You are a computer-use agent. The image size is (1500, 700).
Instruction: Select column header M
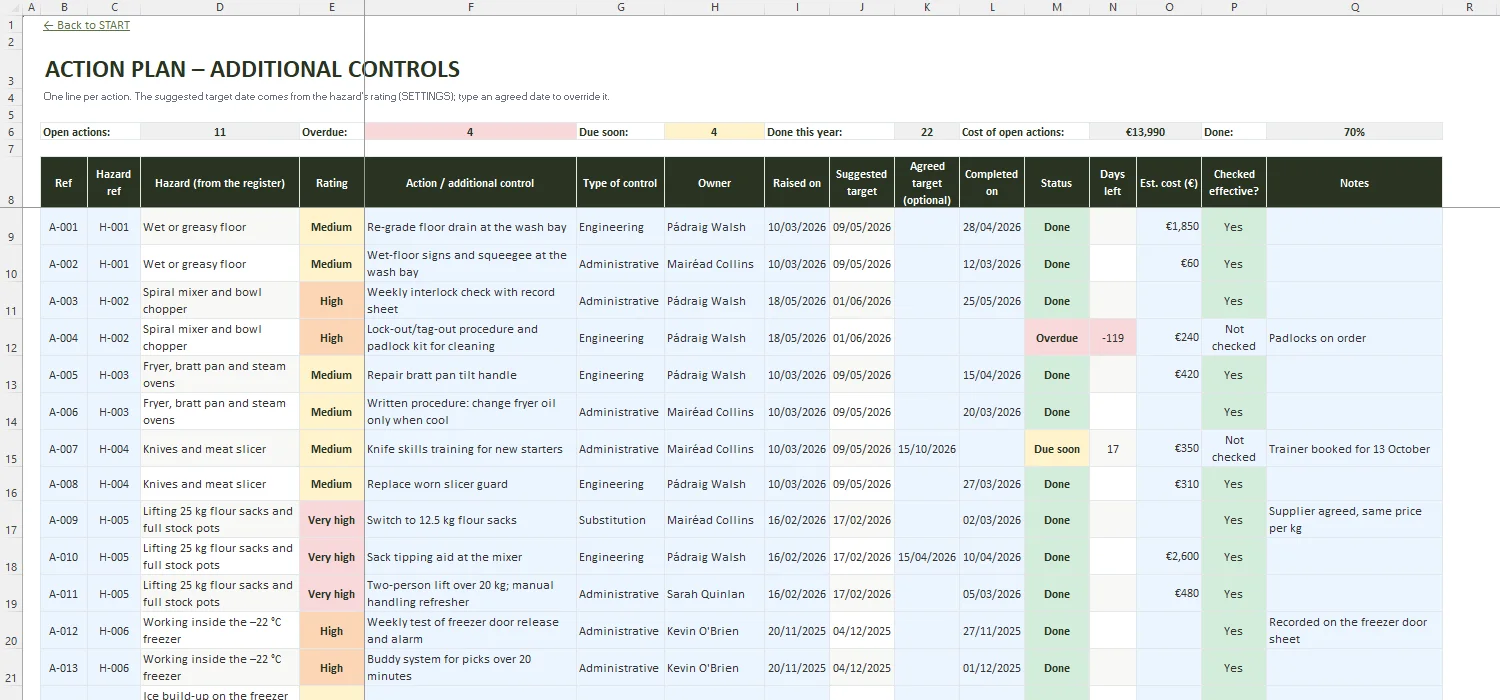[x=1057, y=7]
